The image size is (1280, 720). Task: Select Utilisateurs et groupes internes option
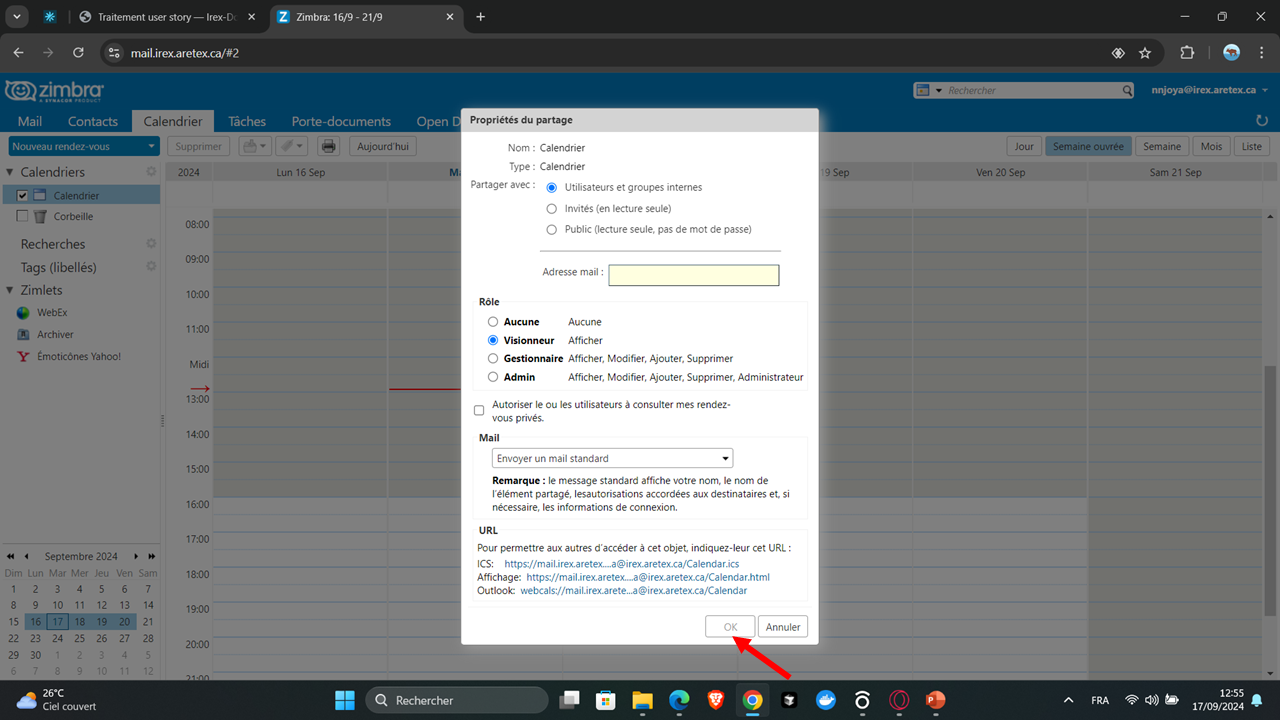[x=552, y=187]
